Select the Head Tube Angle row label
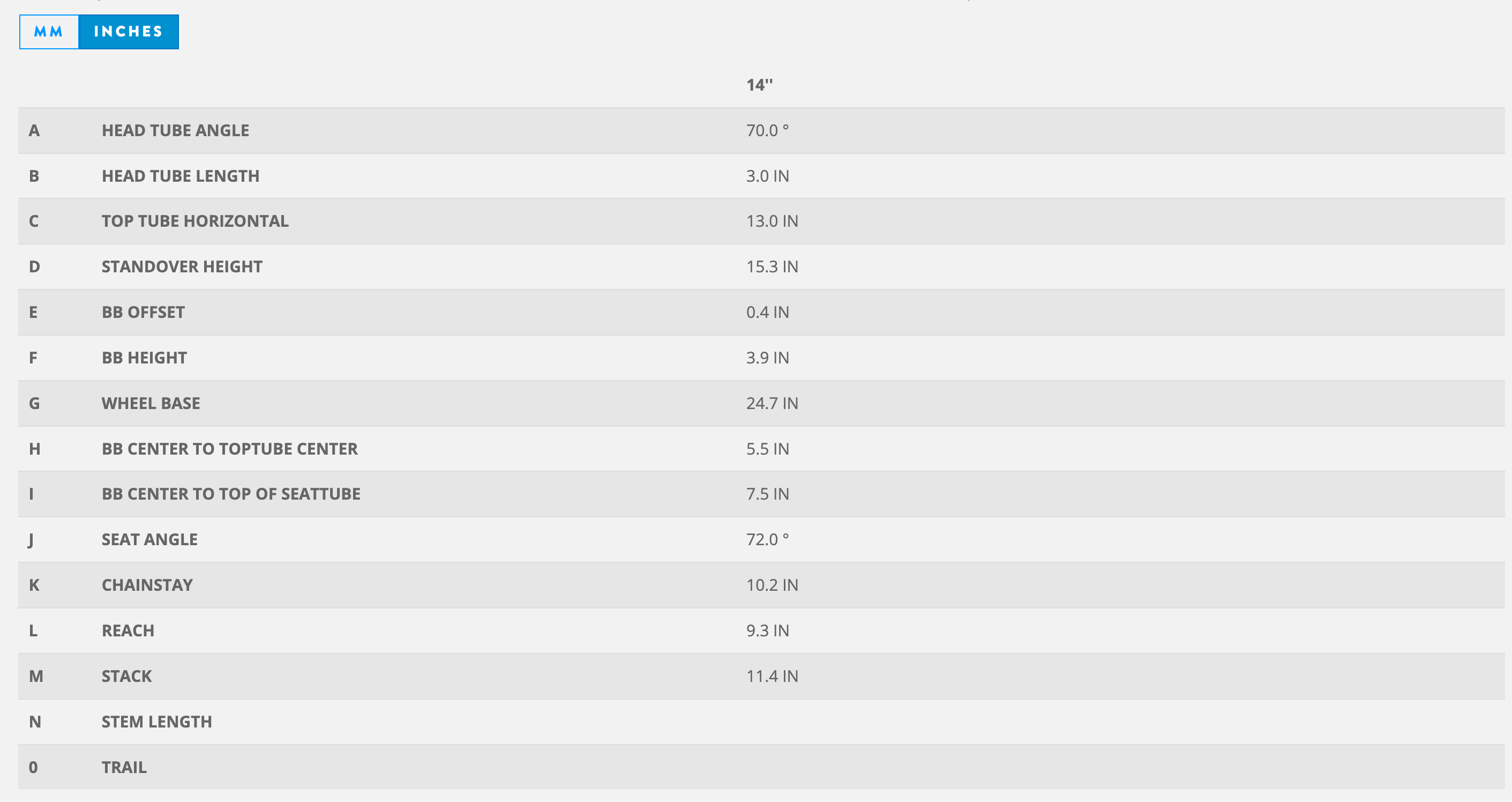 point(176,130)
